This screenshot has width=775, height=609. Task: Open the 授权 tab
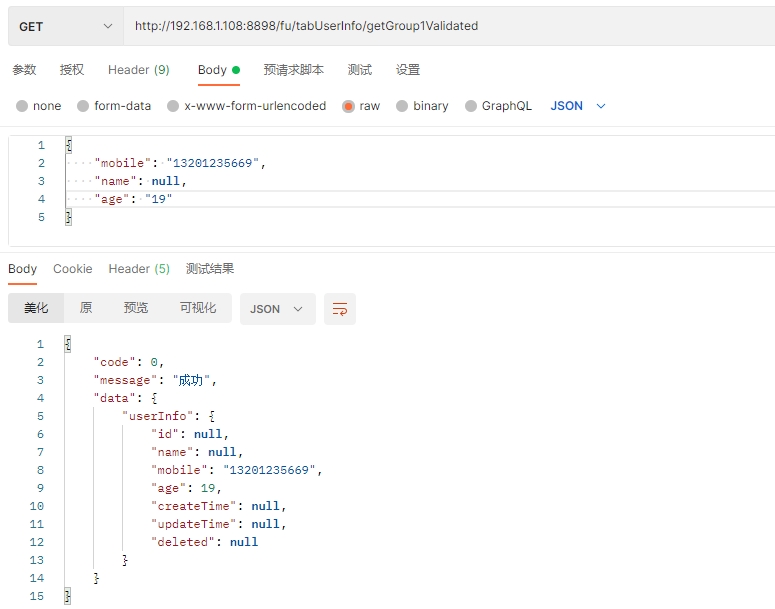click(72, 70)
